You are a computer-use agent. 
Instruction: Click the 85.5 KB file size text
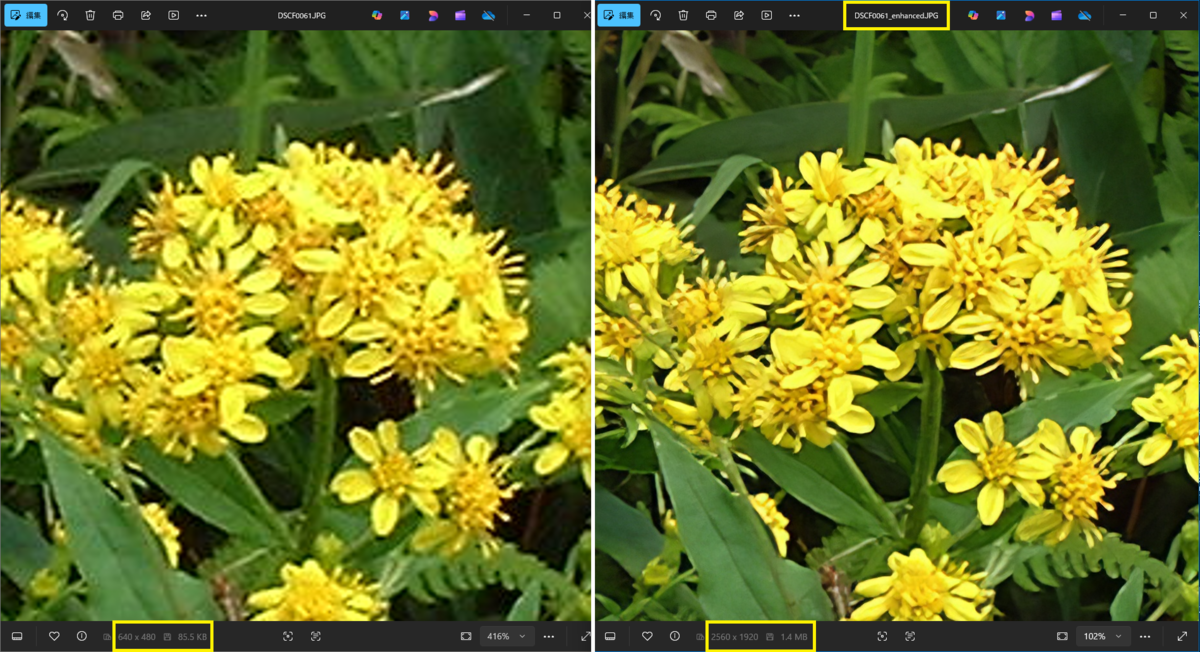(192, 637)
